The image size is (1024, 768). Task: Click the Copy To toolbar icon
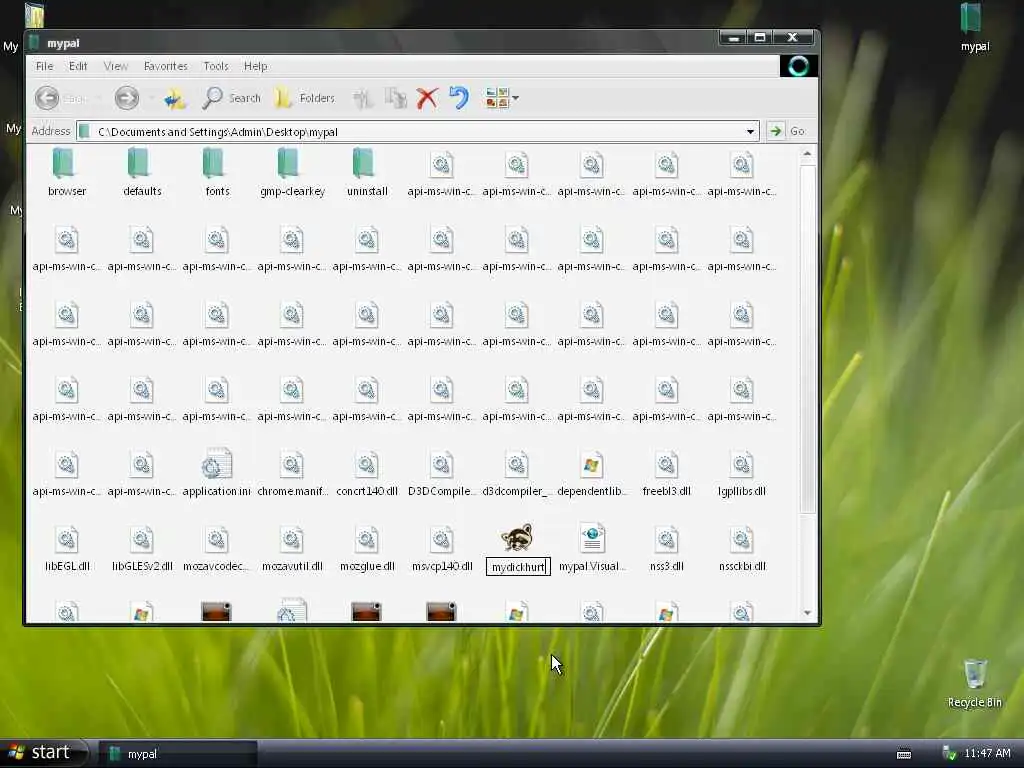click(396, 98)
